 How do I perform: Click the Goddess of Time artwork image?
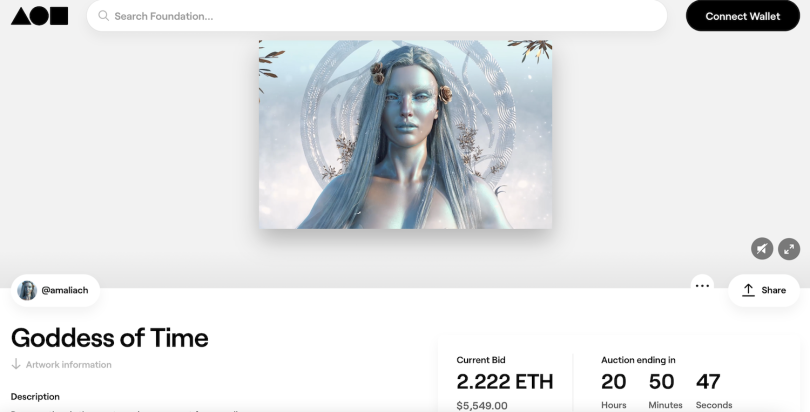405,134
